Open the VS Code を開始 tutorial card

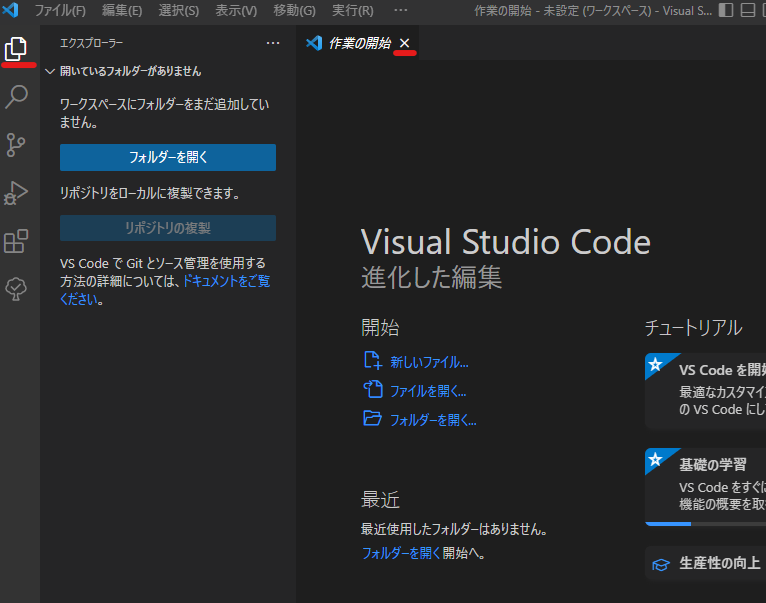point(705,391)
